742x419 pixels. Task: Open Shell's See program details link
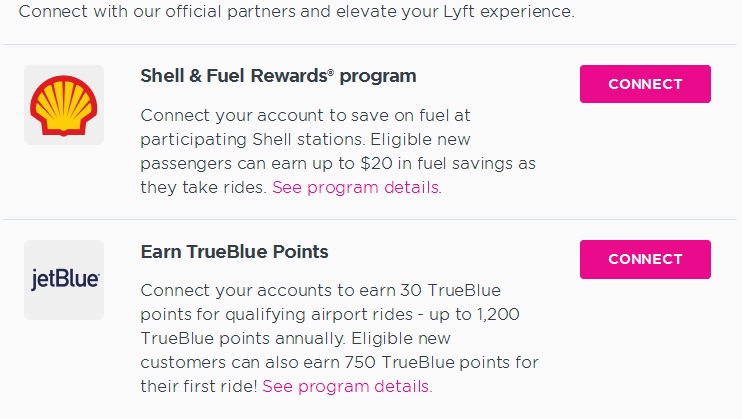pos(355,187)
